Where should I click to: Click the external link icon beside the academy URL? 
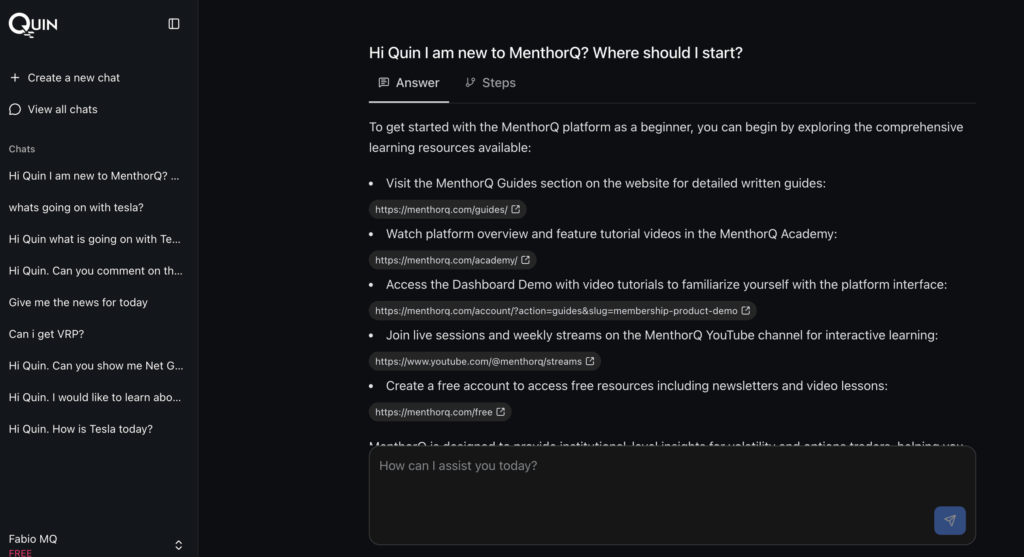pyautogui.click(x=526, y=260)
